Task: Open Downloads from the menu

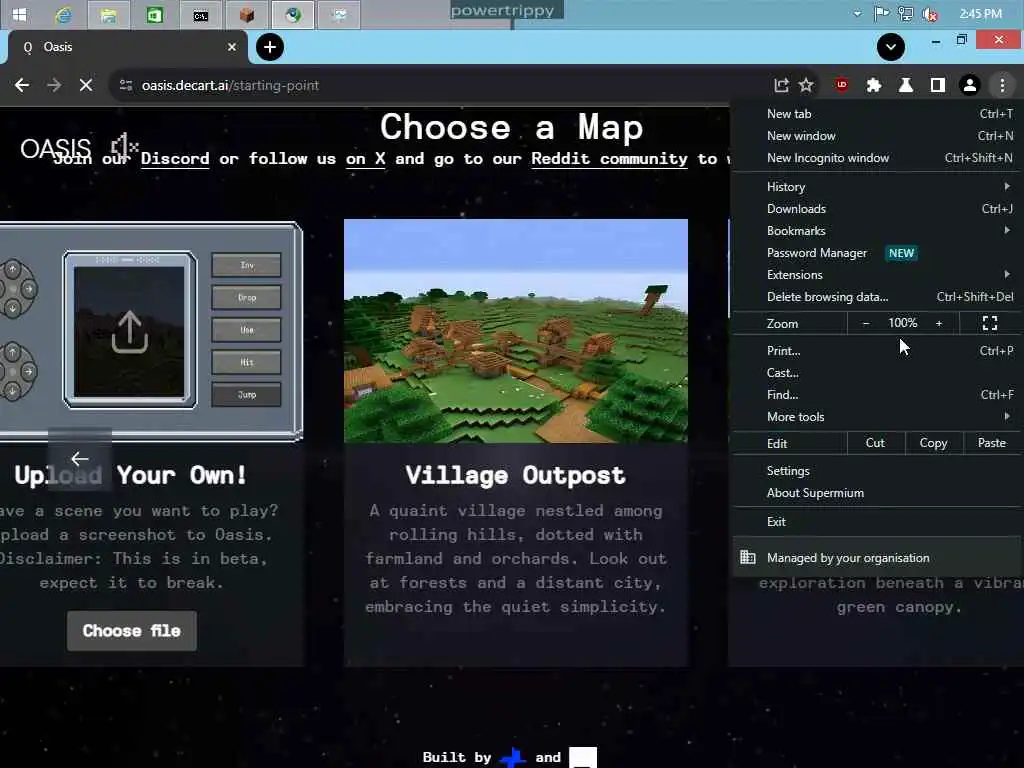Action: 878,209
